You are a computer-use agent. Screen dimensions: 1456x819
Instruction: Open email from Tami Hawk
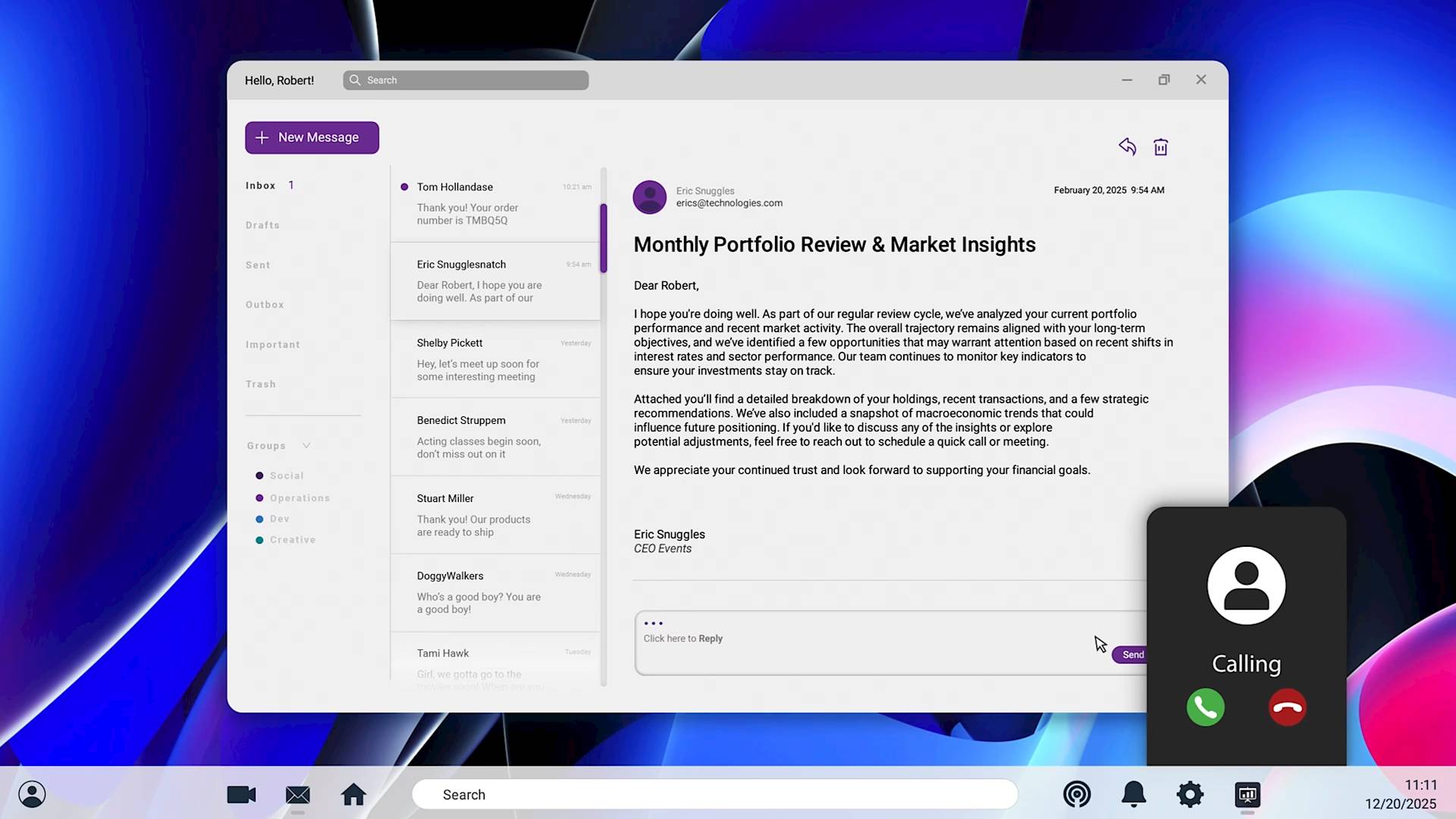click(495, 661)
